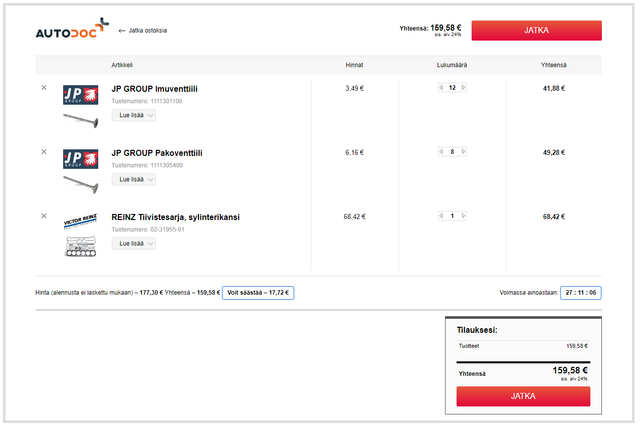This screenshot has width=640, height=428.
Task: Click the undiscounted price 177,30 €
Action: click(151, 293)
